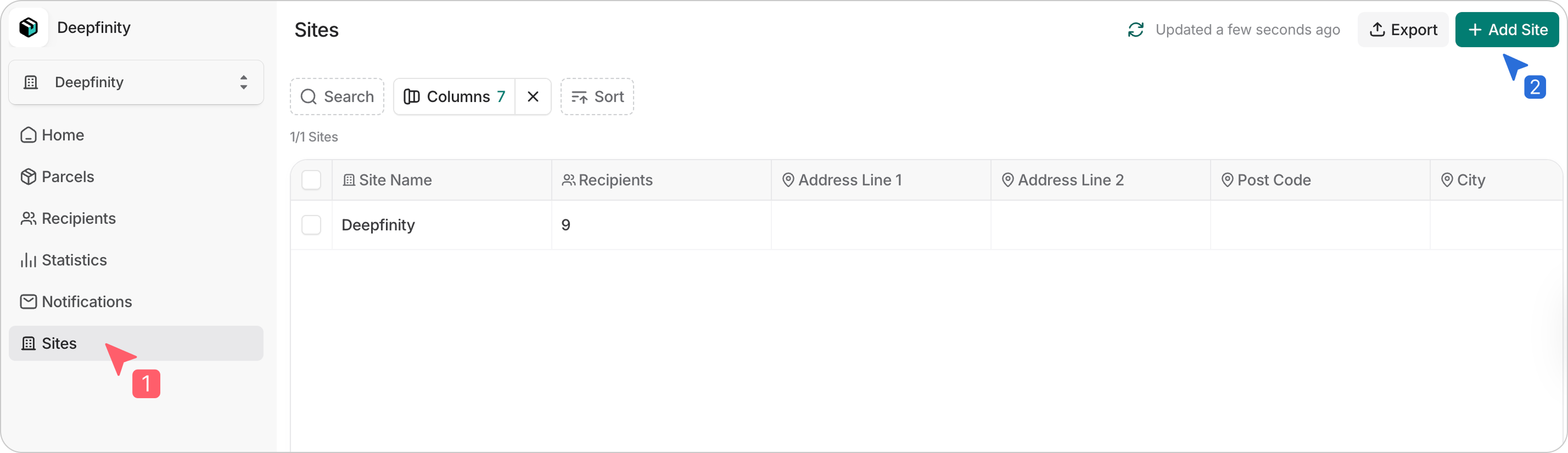Switch to the Statistics page
This screenshot has height=453, width=1568.
(x=74, y=259)
